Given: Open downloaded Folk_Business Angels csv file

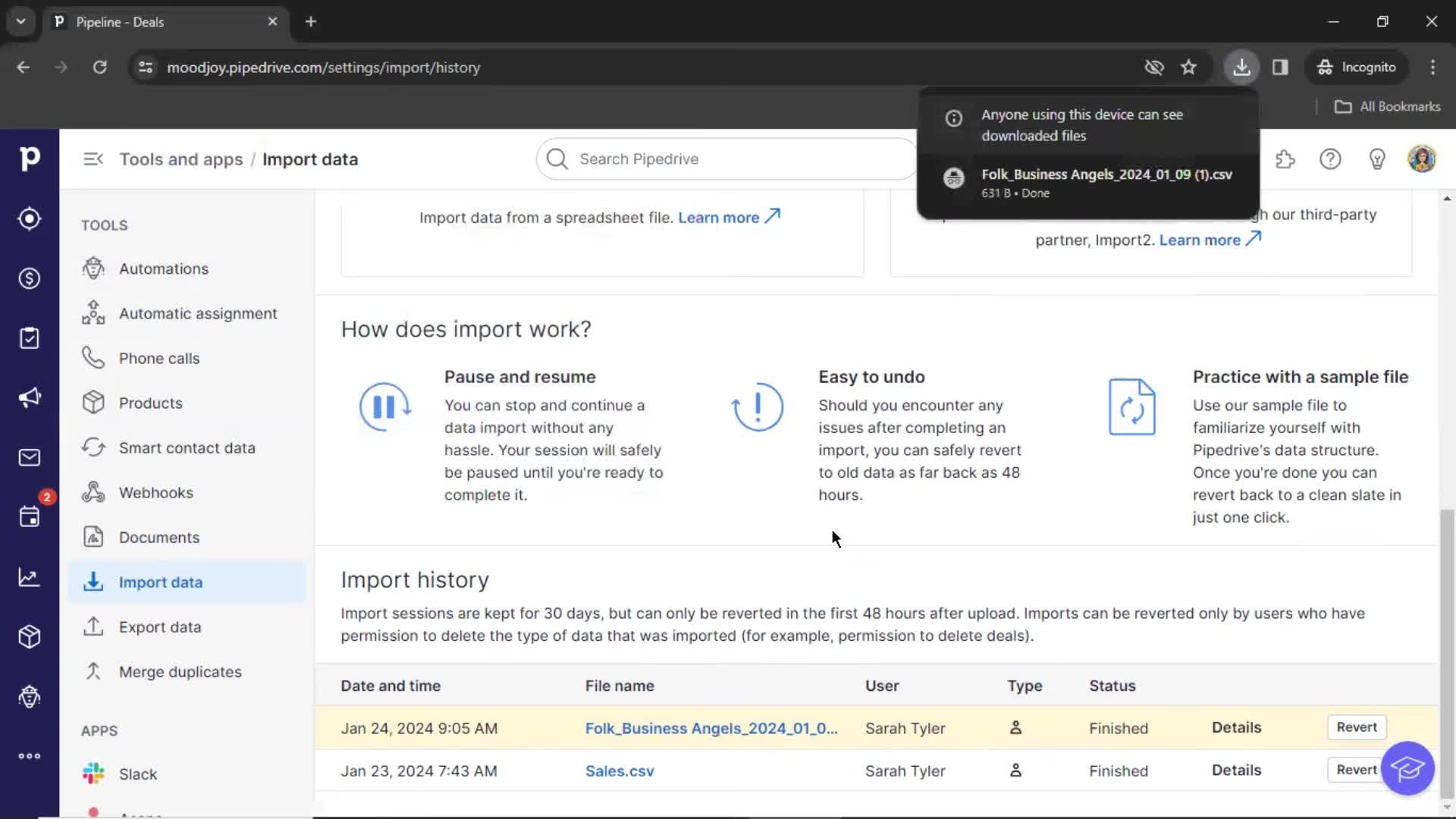Looking at the screenshot, I should pyautogui.click(x=1088, y=182).
